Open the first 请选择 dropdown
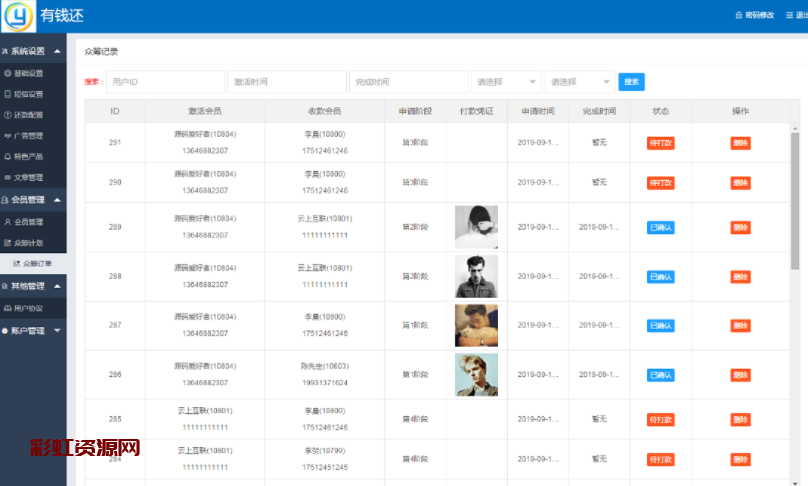 [x=505, y=82]
